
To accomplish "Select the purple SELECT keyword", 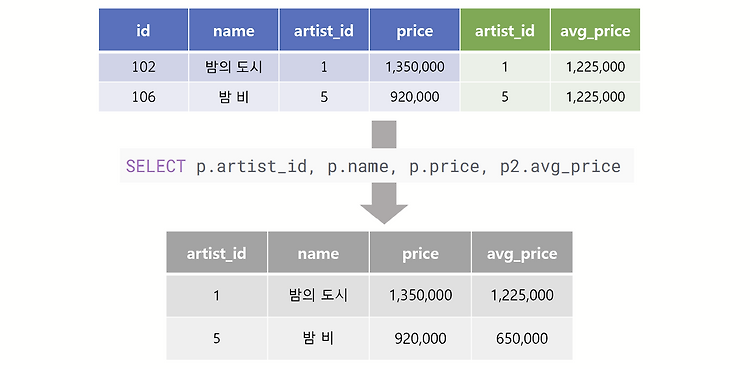I will (x=155, y=166).
